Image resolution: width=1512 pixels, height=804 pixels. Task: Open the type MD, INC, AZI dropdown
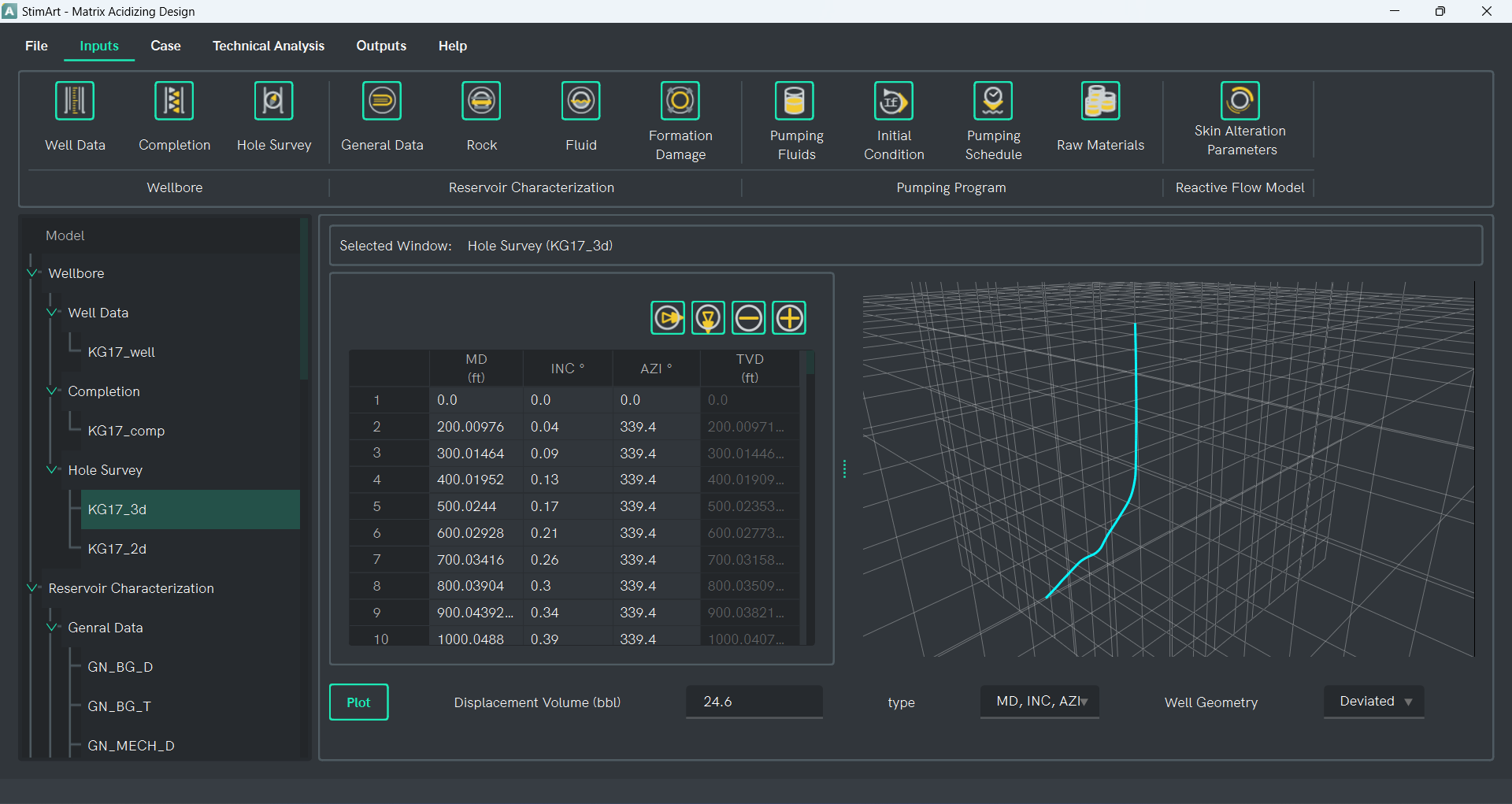coord(1039,702)
